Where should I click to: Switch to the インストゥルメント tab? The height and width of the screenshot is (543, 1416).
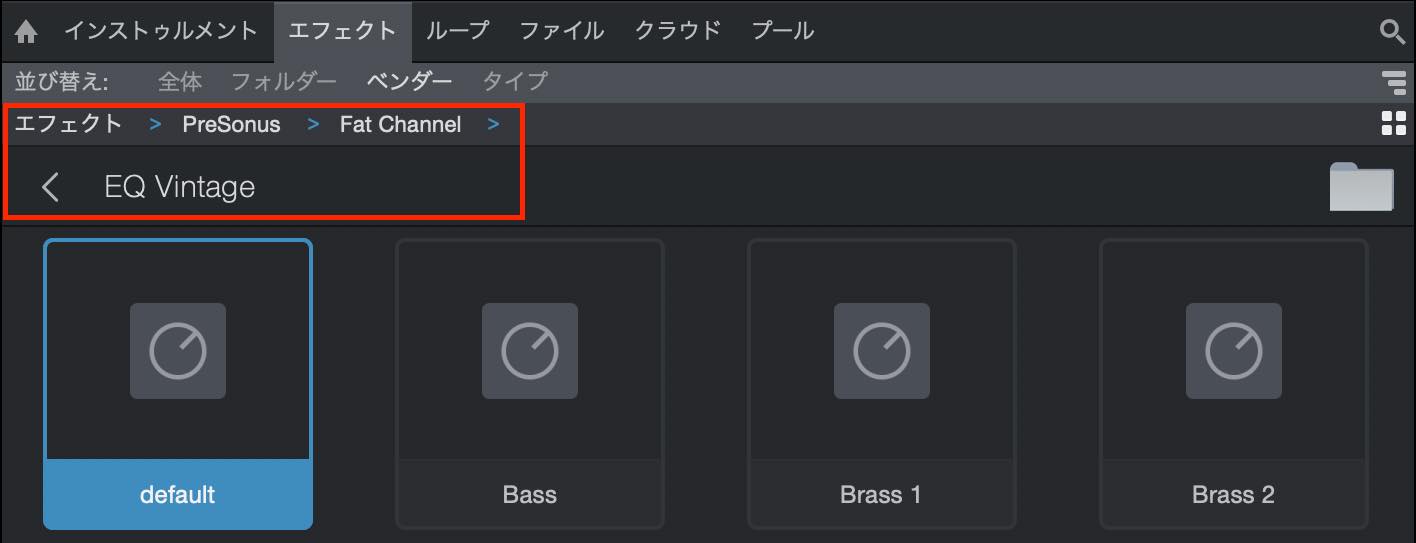click(161, 31)
